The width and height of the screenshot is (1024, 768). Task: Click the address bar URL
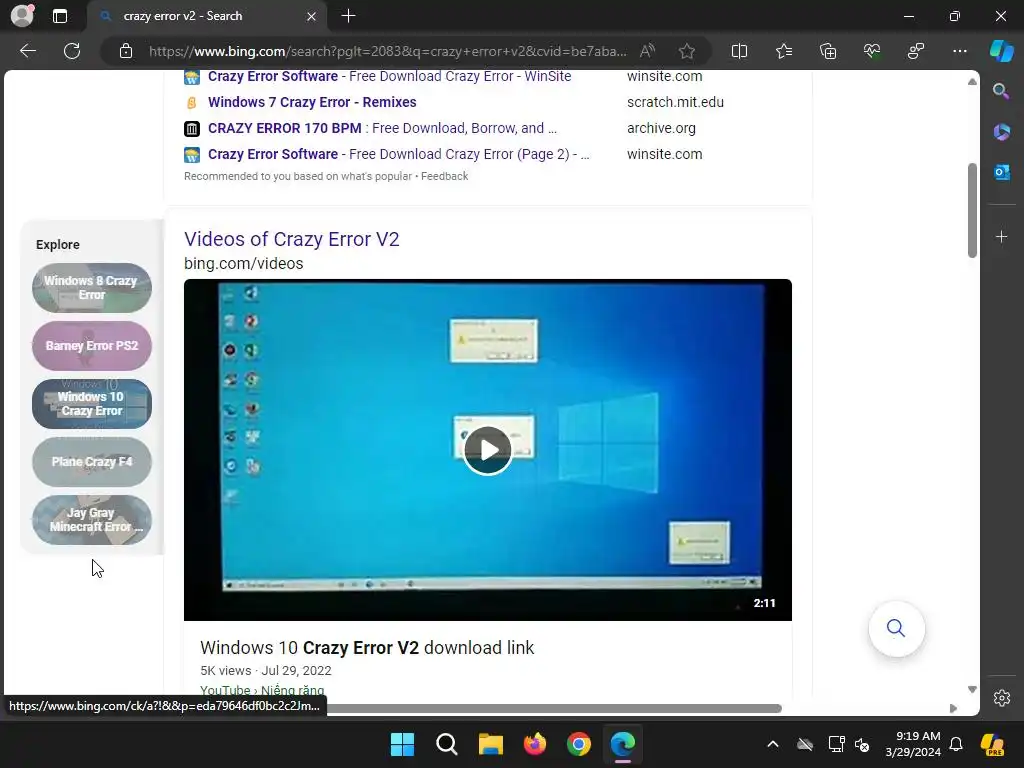click(x=387, y=51)
